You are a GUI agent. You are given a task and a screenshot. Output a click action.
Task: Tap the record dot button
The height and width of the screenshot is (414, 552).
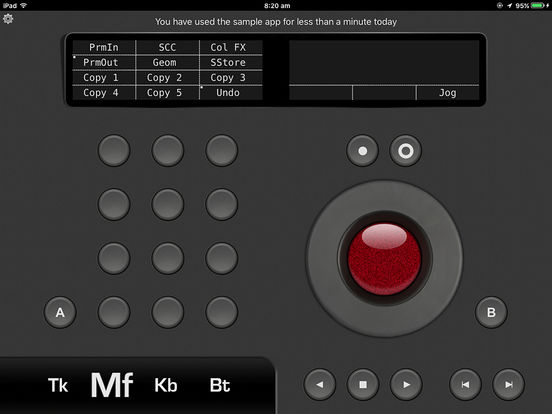click(x=362, y=151)
